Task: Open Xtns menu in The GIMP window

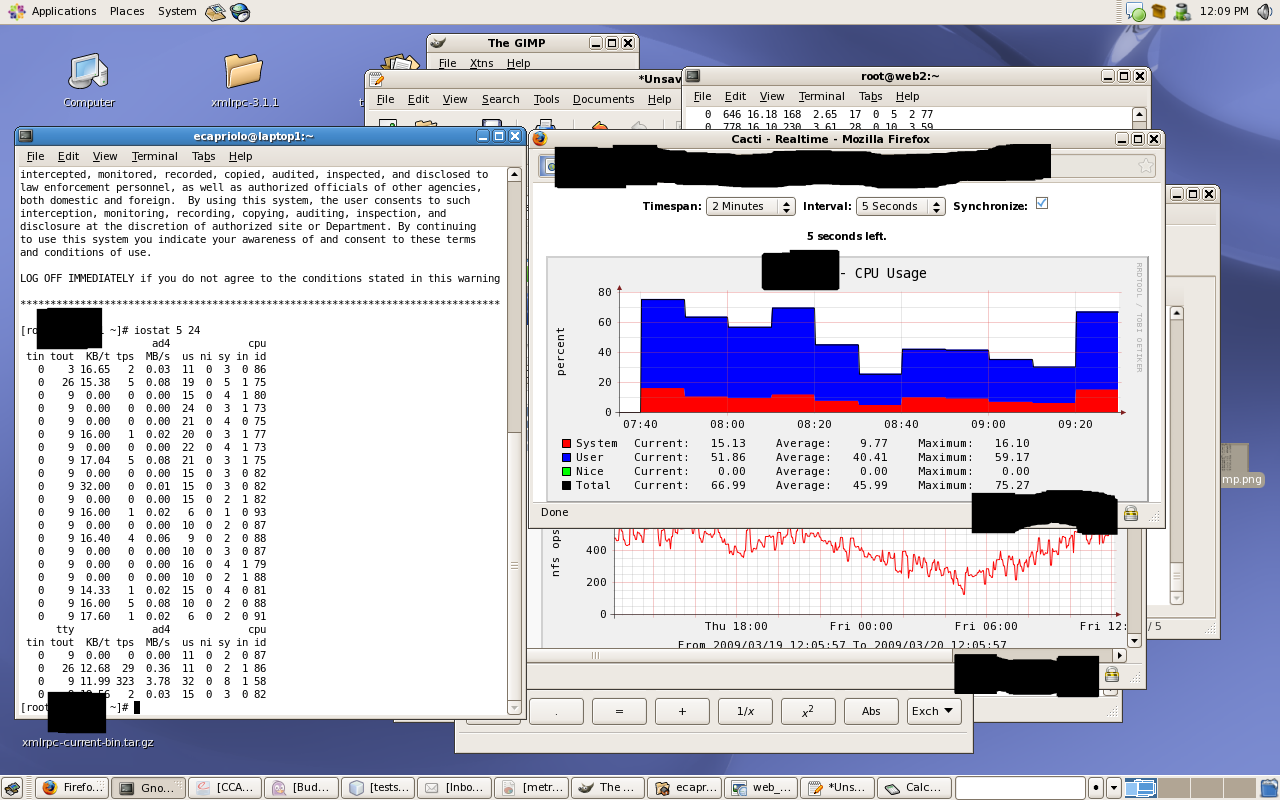Action: click(x=482, y=63)
